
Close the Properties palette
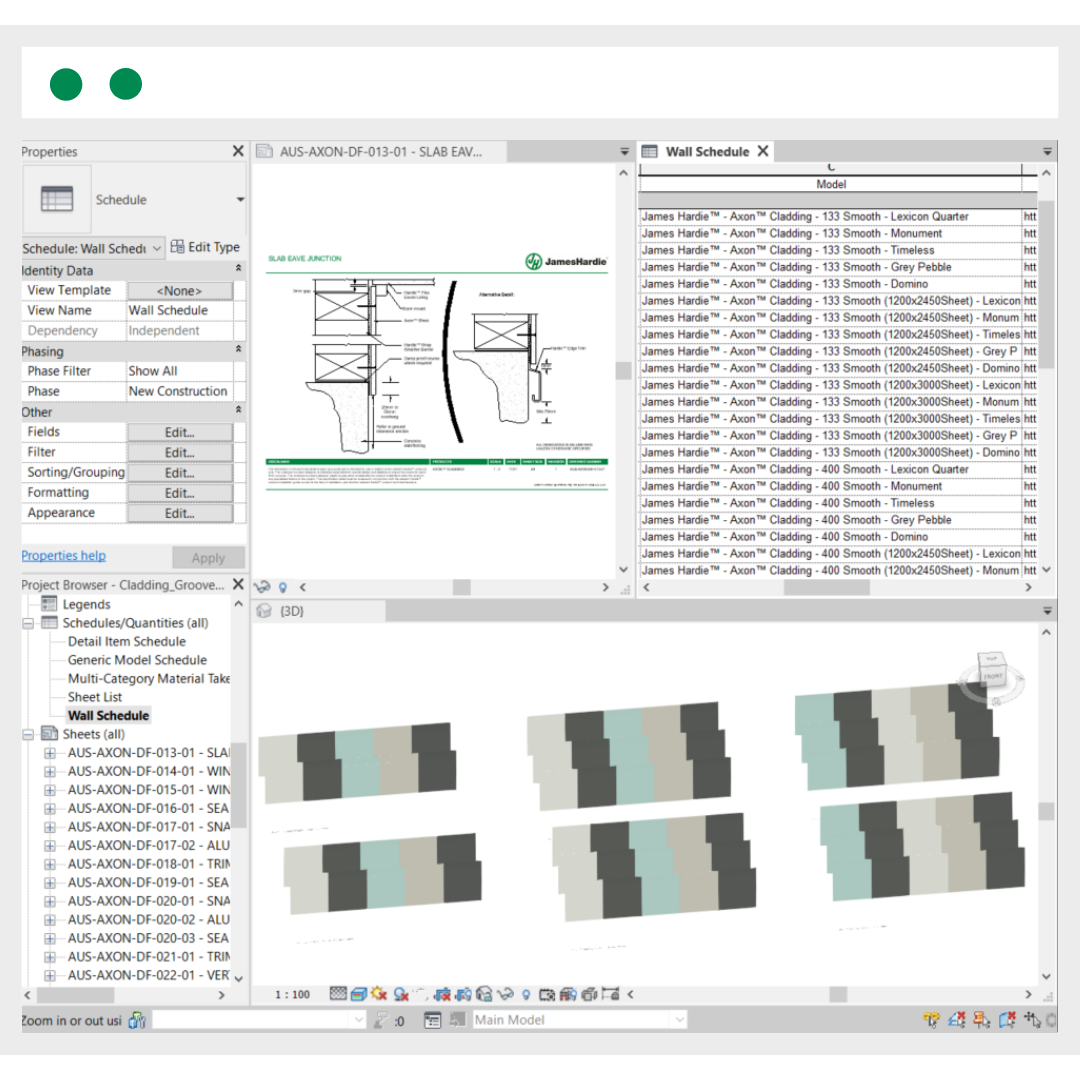(238, 151)
